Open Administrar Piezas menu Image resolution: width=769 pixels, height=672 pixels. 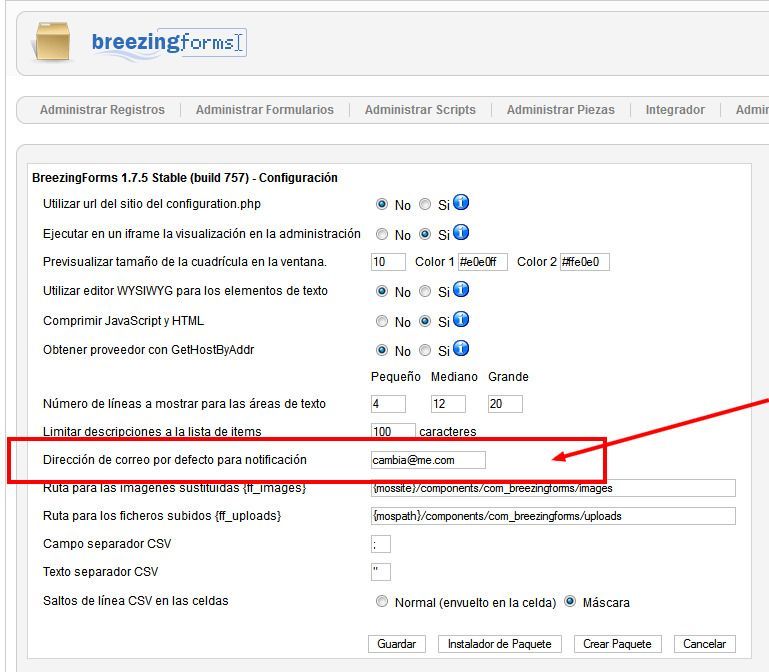tap(561, 109)
